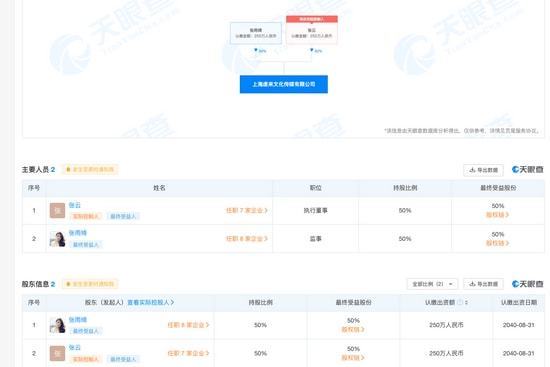
Task: Expand 任职 8 家企业 in 主要人员 row 2
Action: coord(247,239)
